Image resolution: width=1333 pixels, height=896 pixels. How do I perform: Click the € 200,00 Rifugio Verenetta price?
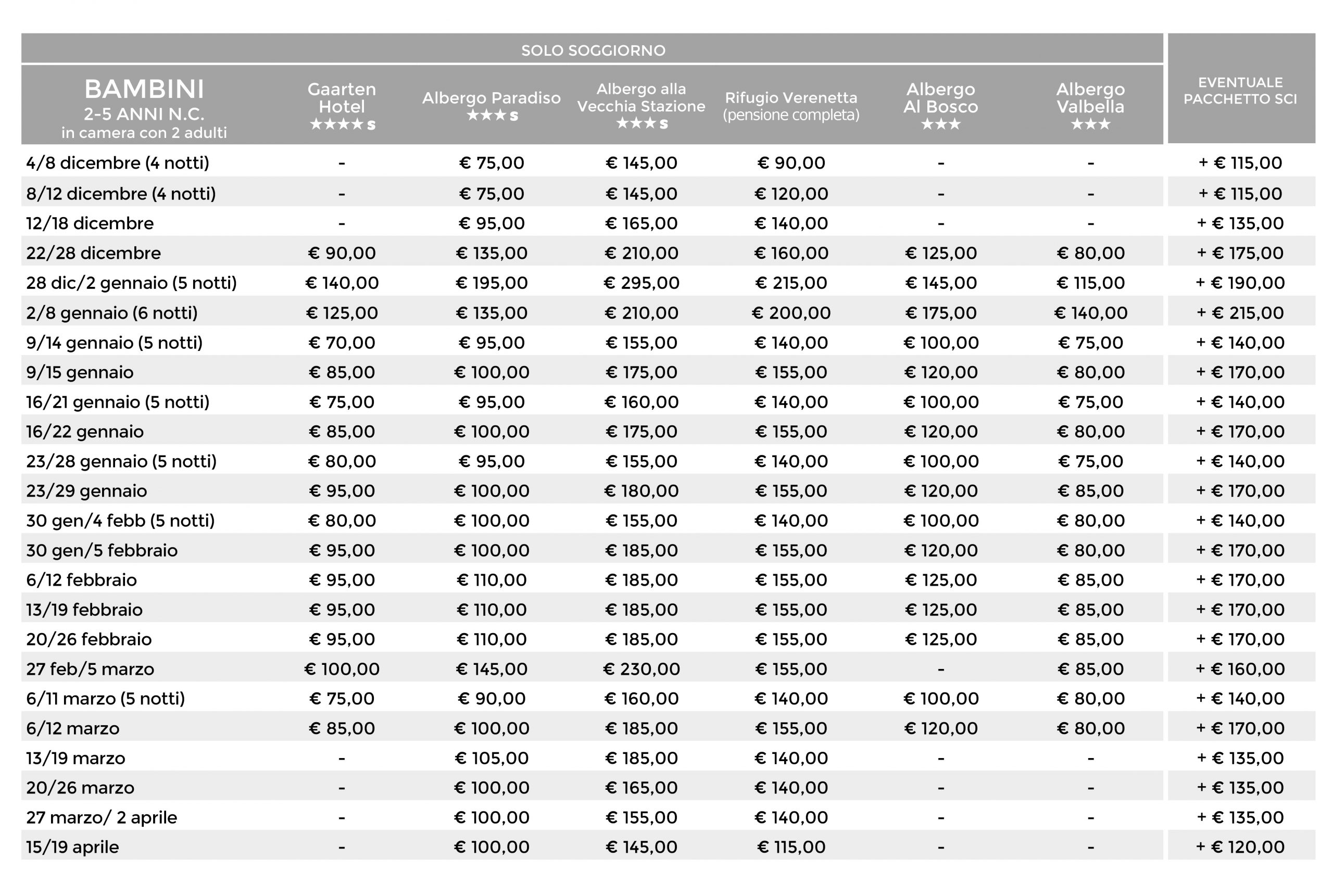[791, 312]
